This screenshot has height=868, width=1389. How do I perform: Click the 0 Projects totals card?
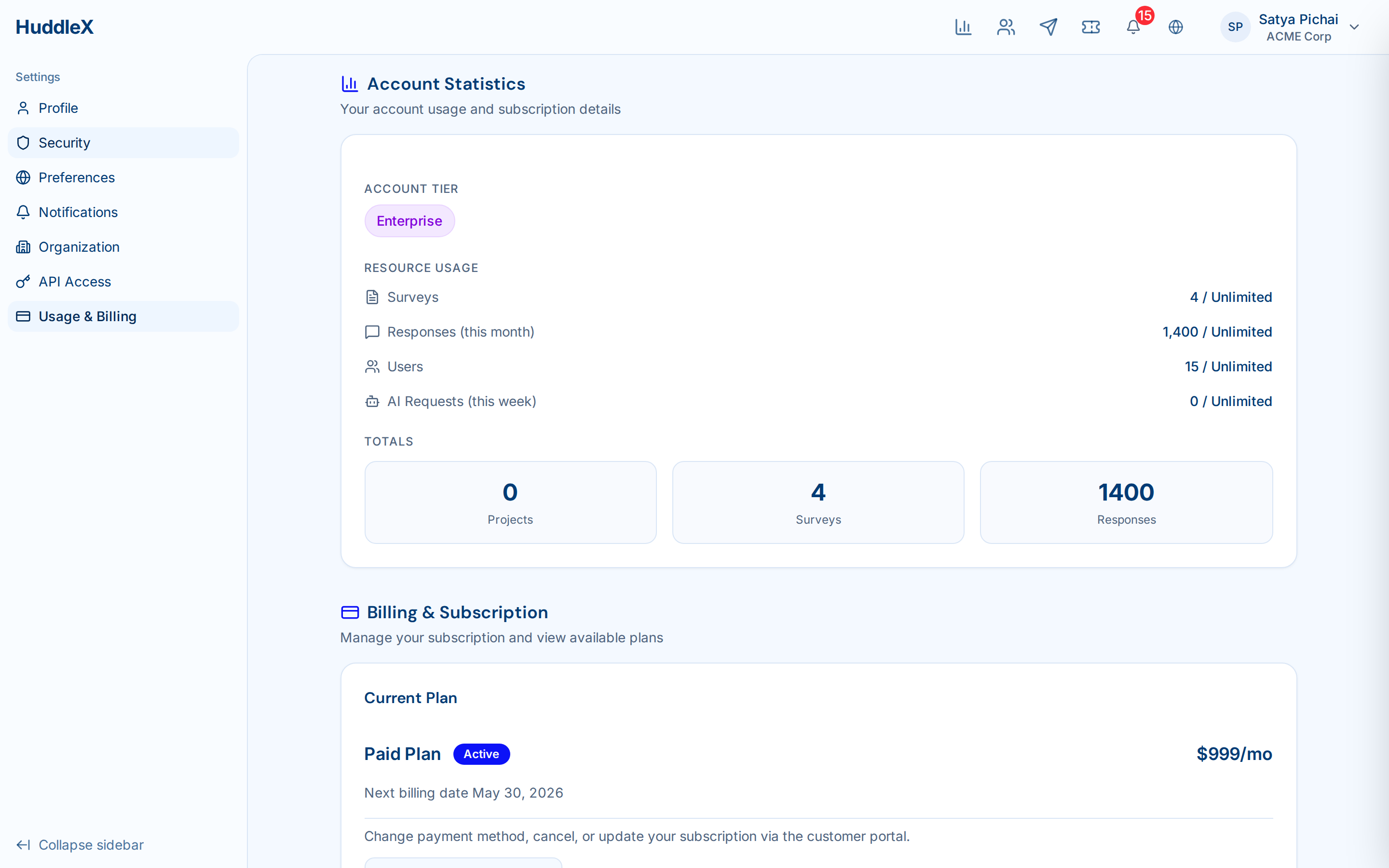pos(510,502)
